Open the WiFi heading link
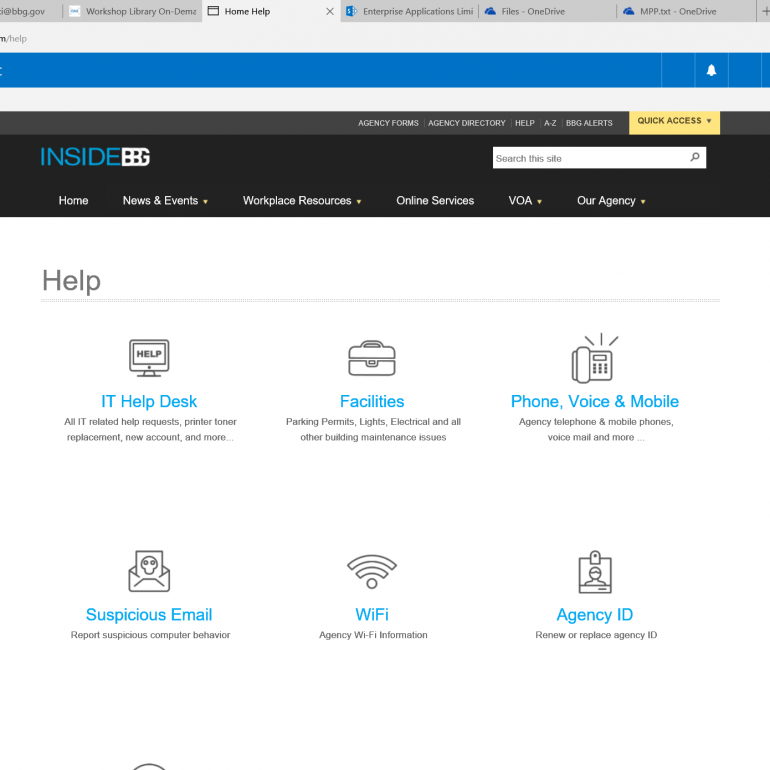 click(372, 615)
